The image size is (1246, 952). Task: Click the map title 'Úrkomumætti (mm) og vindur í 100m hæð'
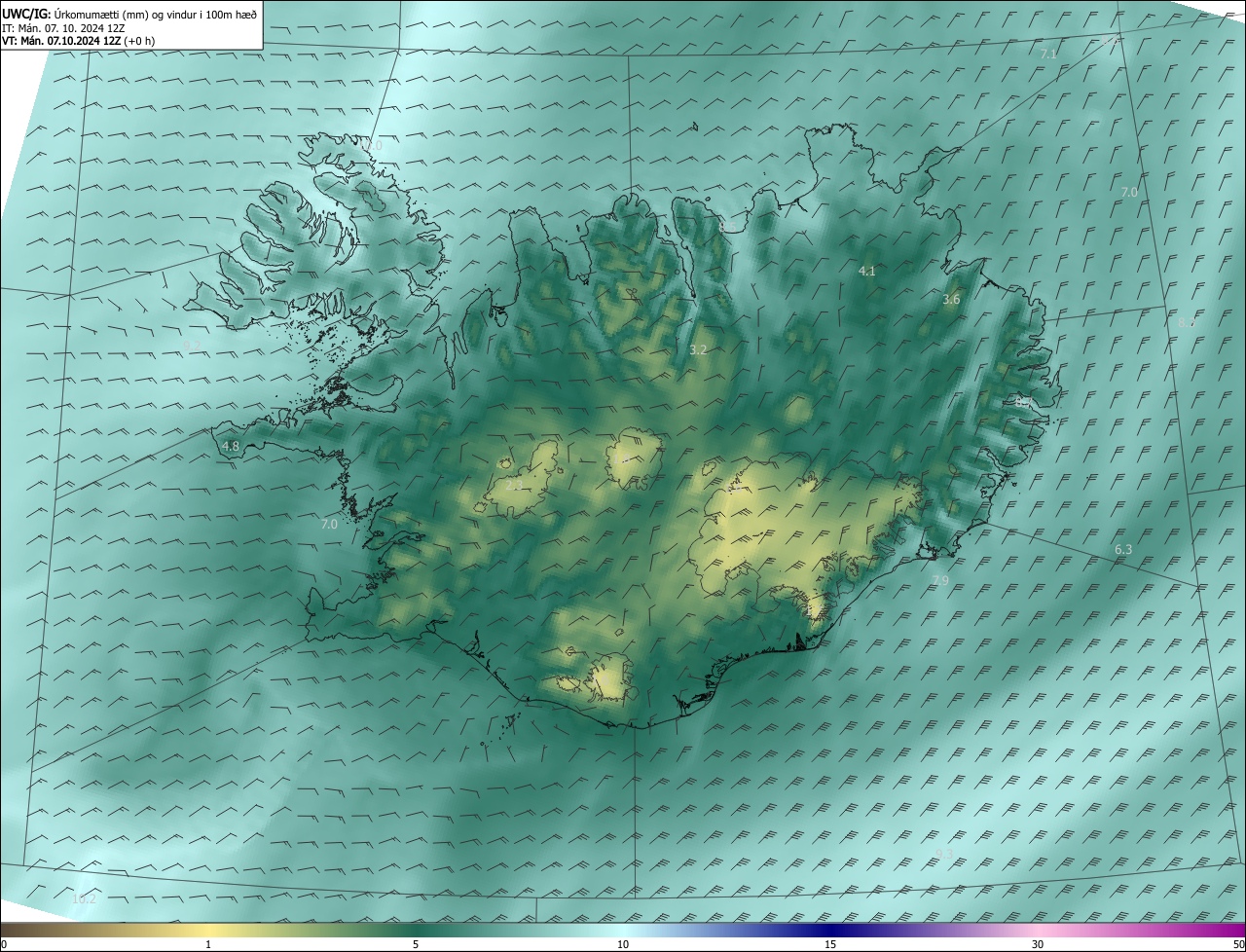point(156,14)
